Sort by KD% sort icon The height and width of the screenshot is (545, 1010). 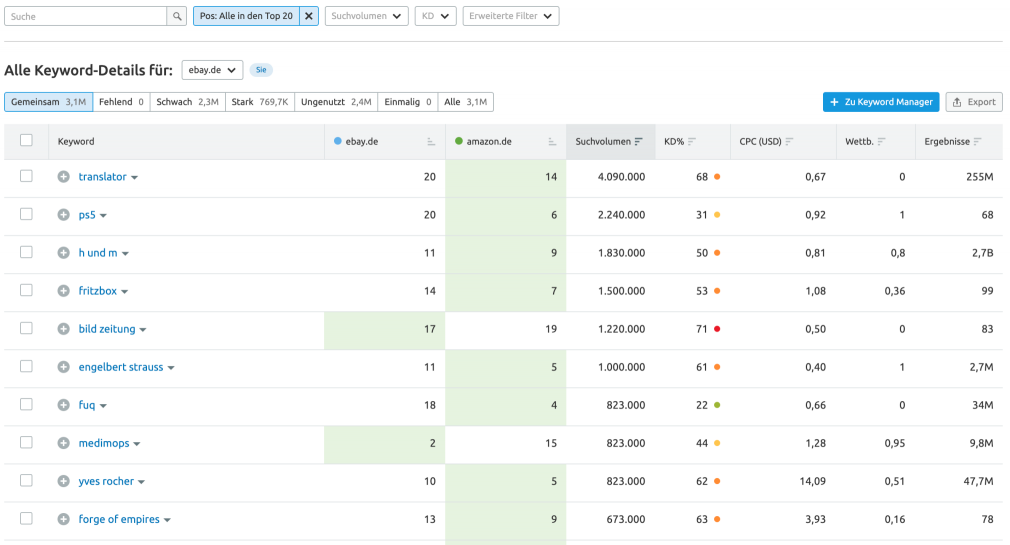point(692,142)
